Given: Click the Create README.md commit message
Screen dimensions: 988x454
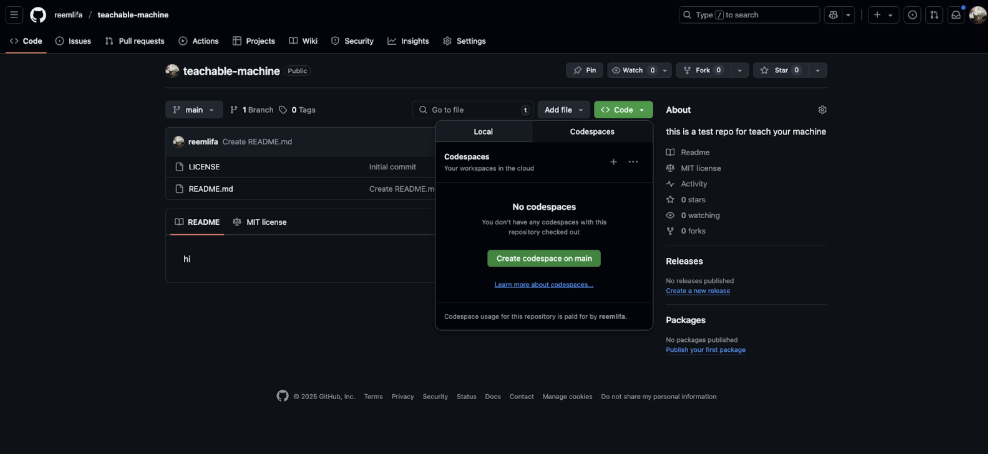Looking at the screenshot, I should click(x=257, y=142).
